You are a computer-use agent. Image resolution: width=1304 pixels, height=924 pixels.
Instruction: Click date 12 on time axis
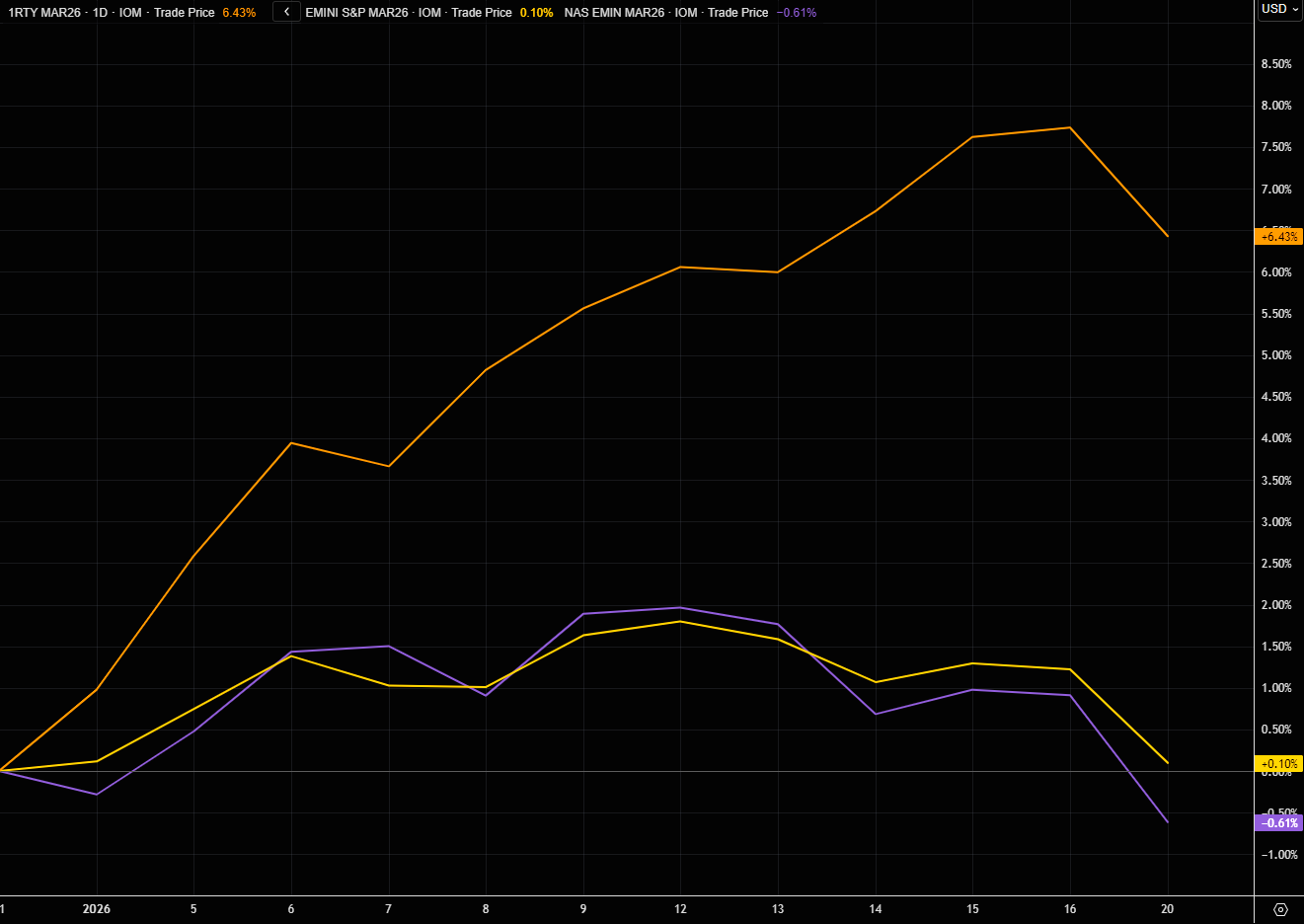click(x=680, y=909)
